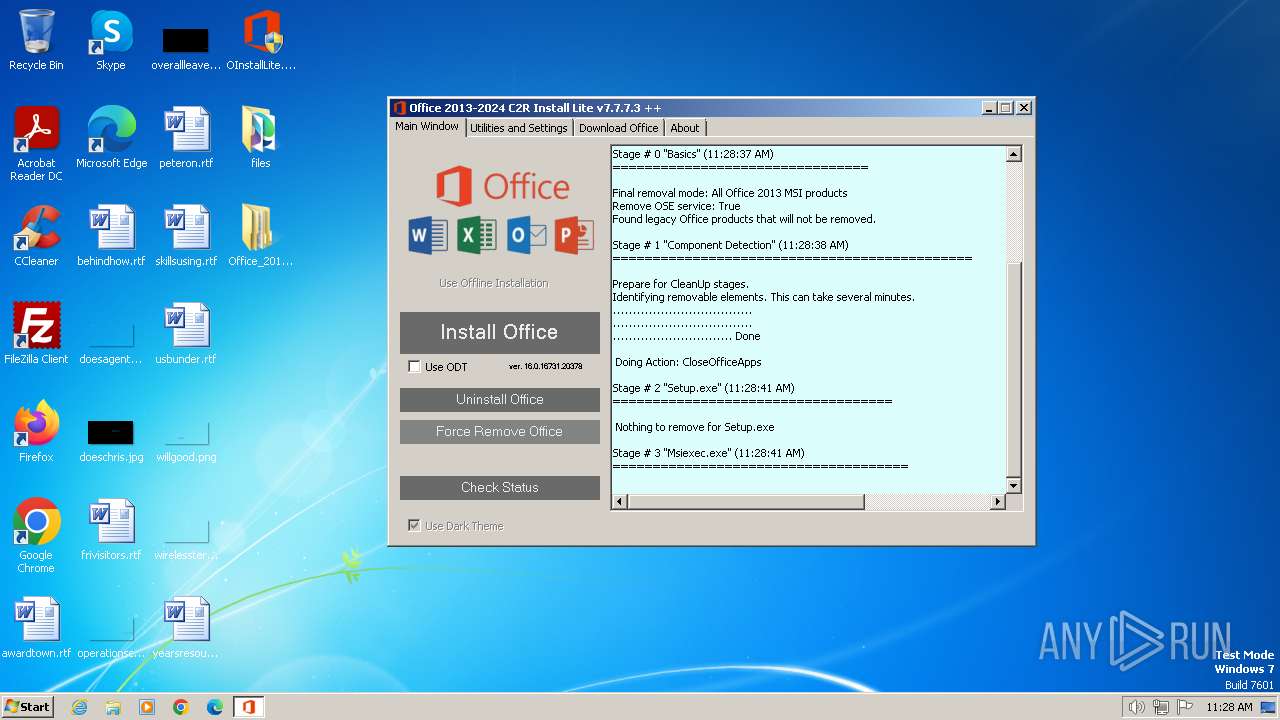The width and height of the screenshot is (1280, 720).
Task: Open the Utilities and Settings tab
Action: (x=518, y=128)
